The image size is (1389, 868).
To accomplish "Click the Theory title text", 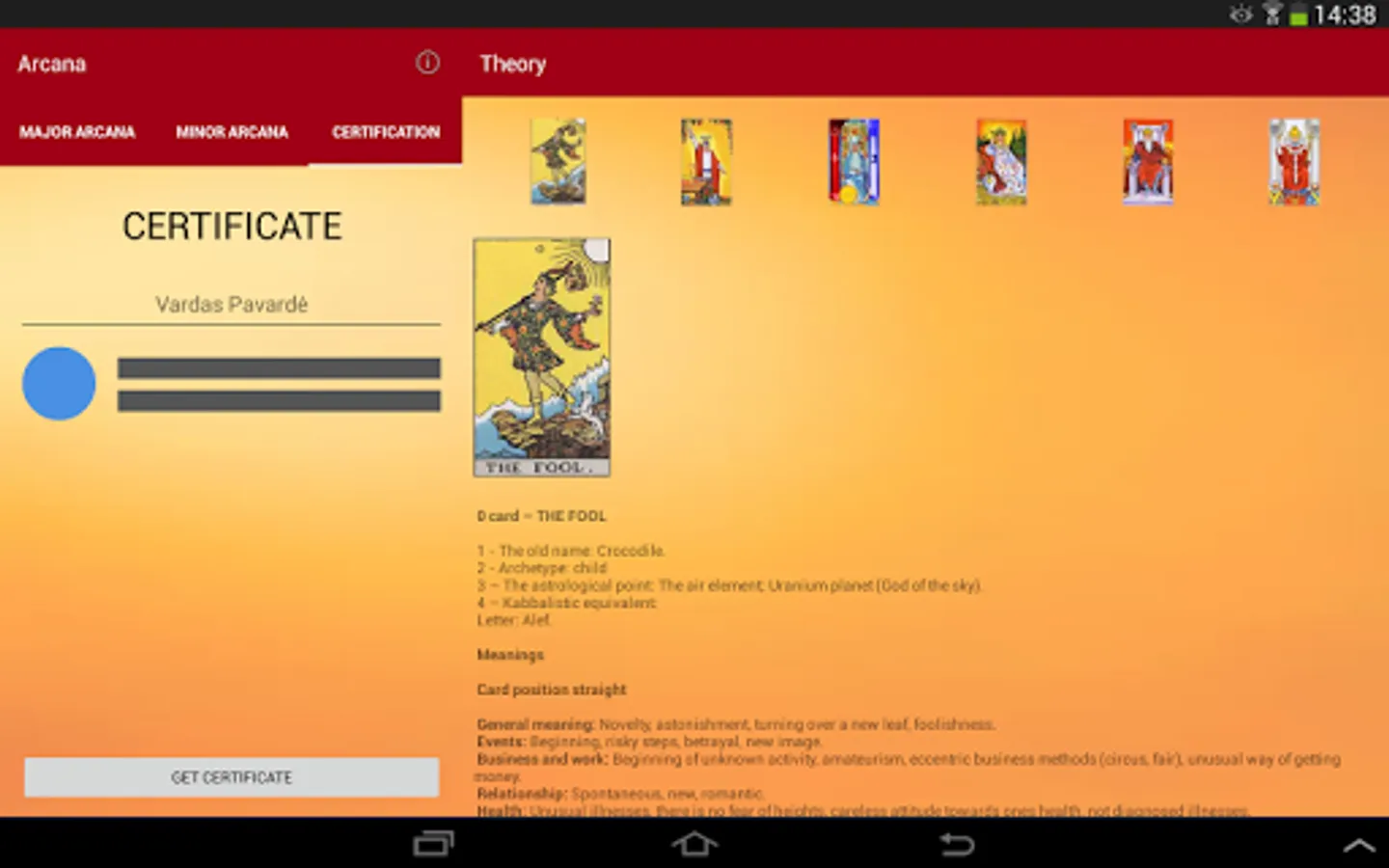I will 513,64.
